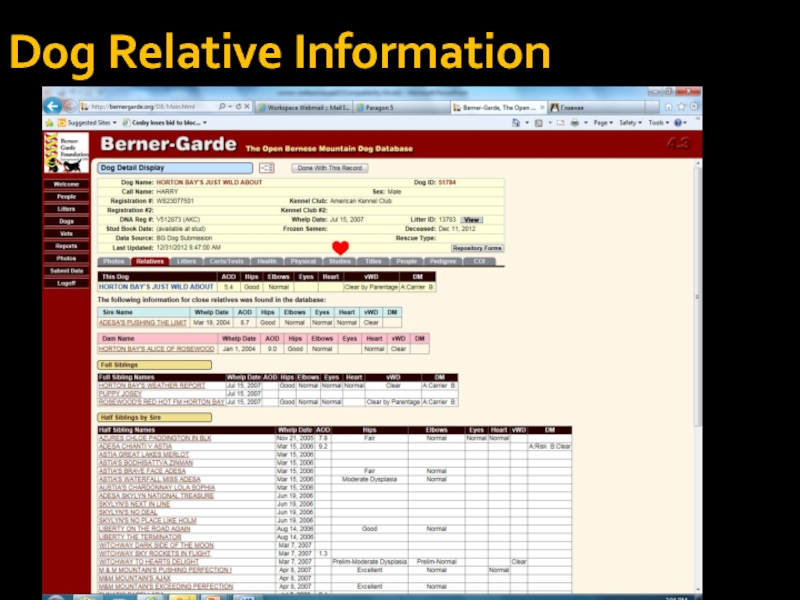Viewport: 800px width, 600px height.
Task: Open the Page menu dropdown
Action: [603, 123]
